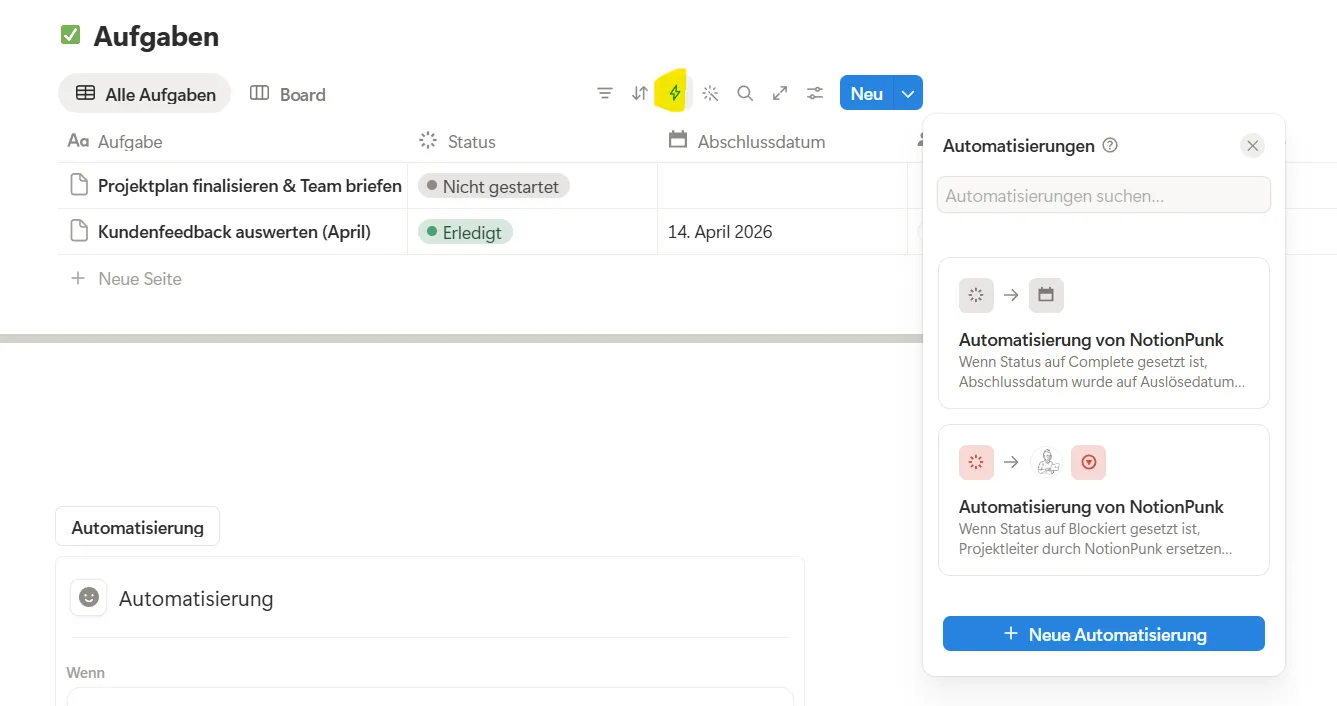
Task: Open the filter icon in the toolbar
Action: [x=604, y=94]
